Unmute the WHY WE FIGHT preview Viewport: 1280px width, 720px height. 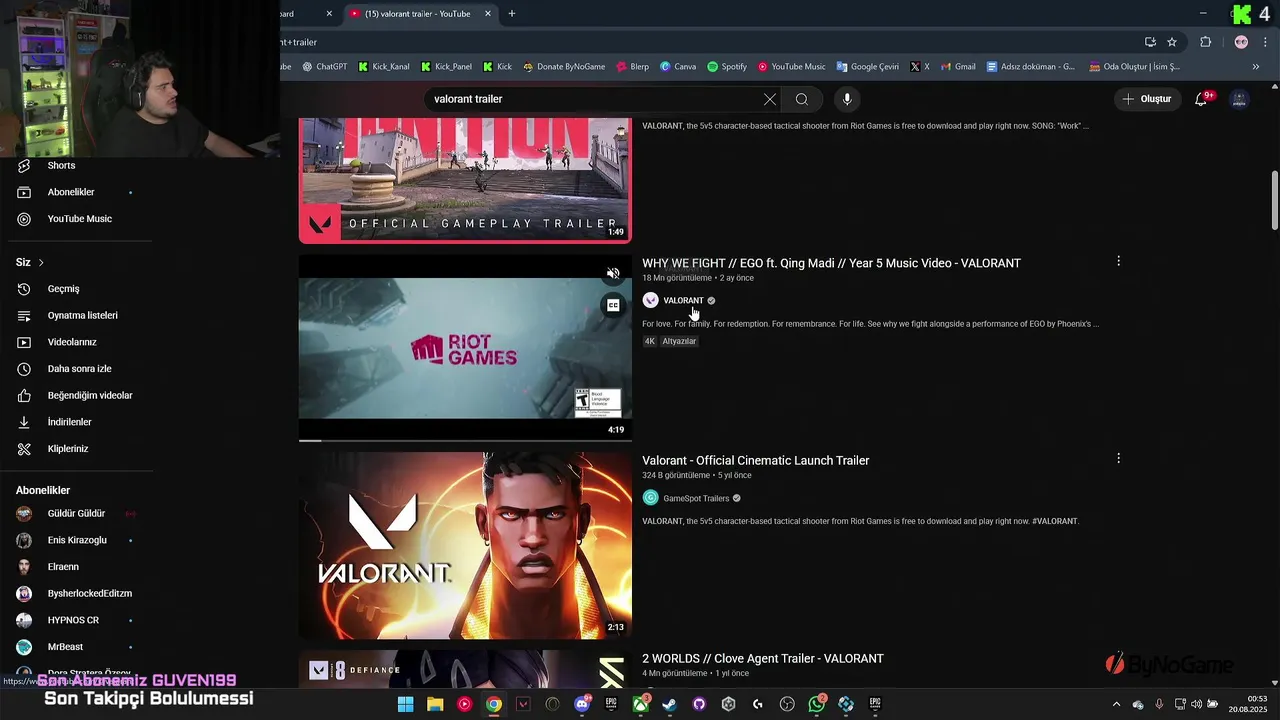tap(613, 273)
